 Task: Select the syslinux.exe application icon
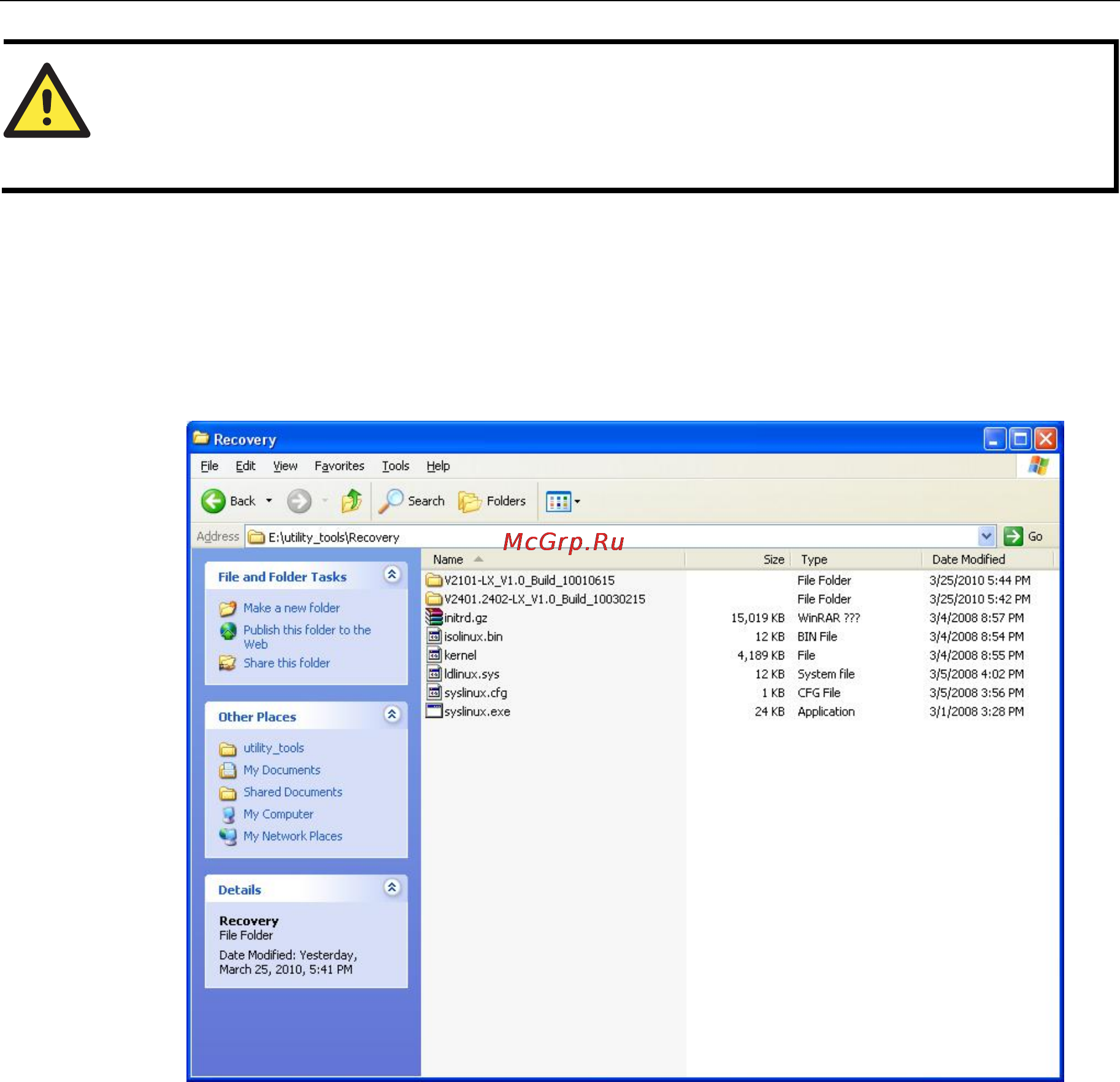(434, 711)
